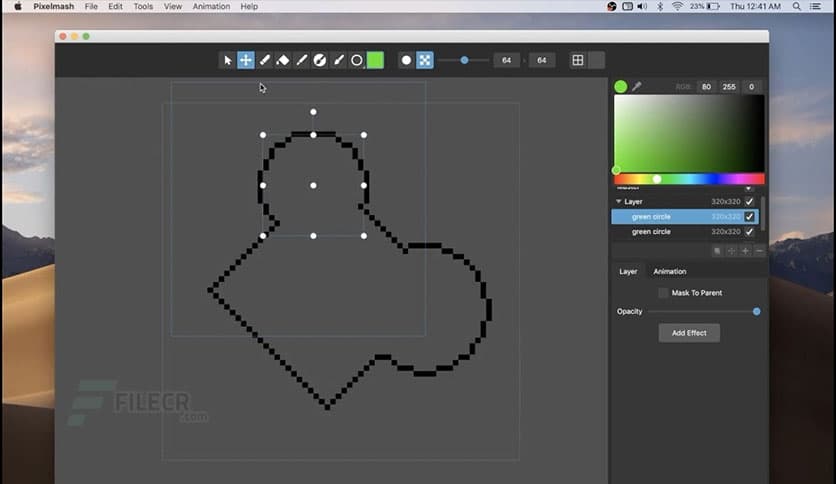
Task: Select the Ellipse shape tool
Action: coord(356,60)
